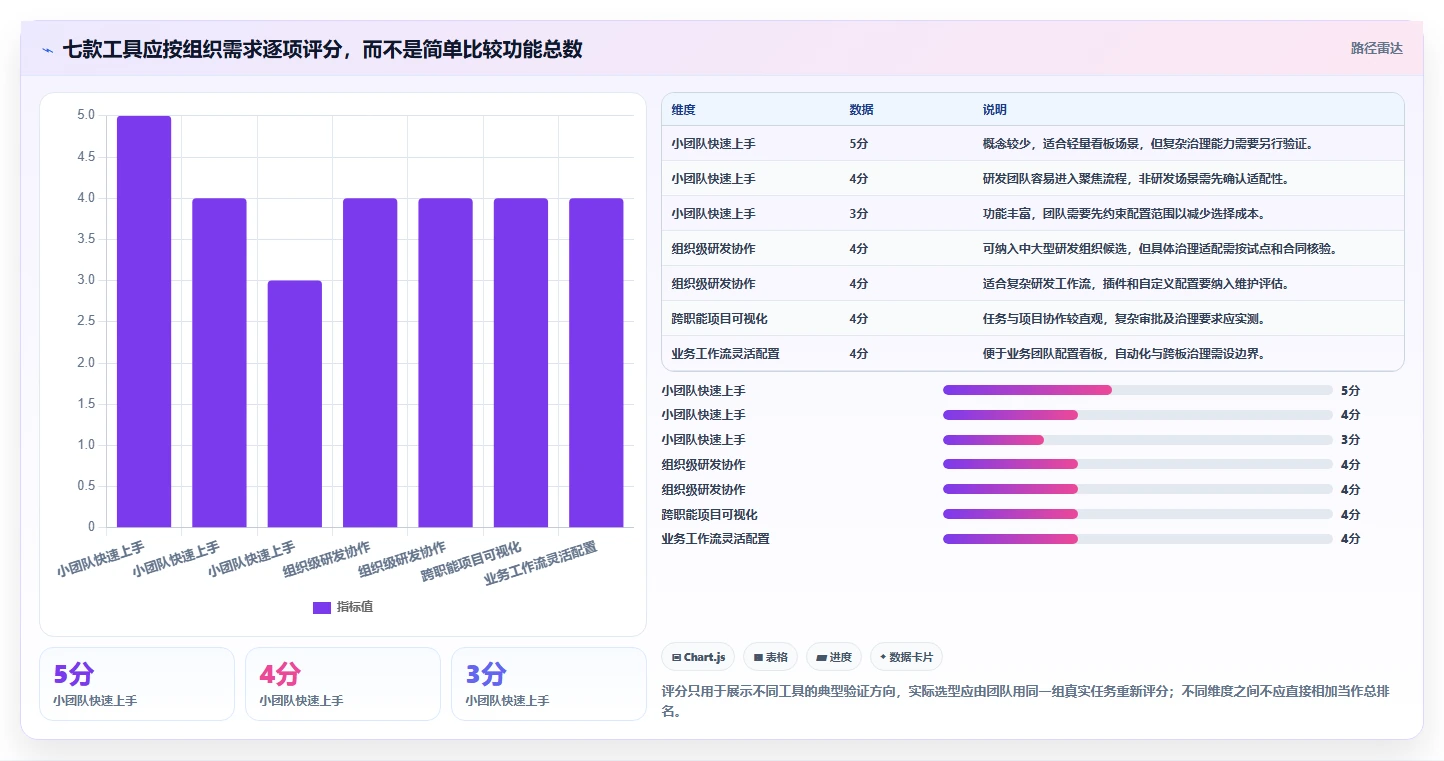The width and height of the screenshot is (1444, 761).
Task: Click the 跨职能项目可视化 bar in the chart
Action: point(521,363)
